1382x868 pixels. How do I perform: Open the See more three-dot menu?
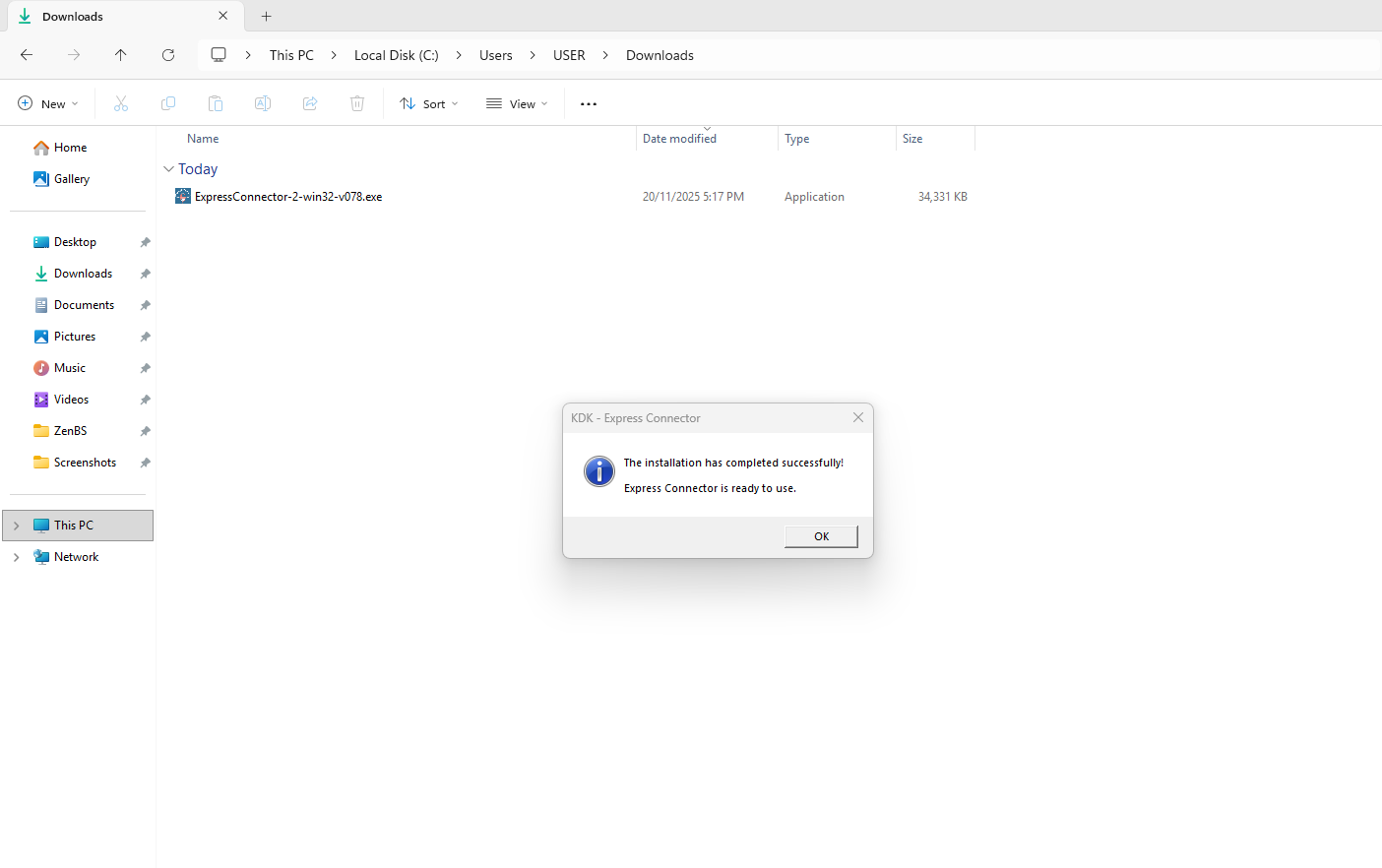[589, 103]
